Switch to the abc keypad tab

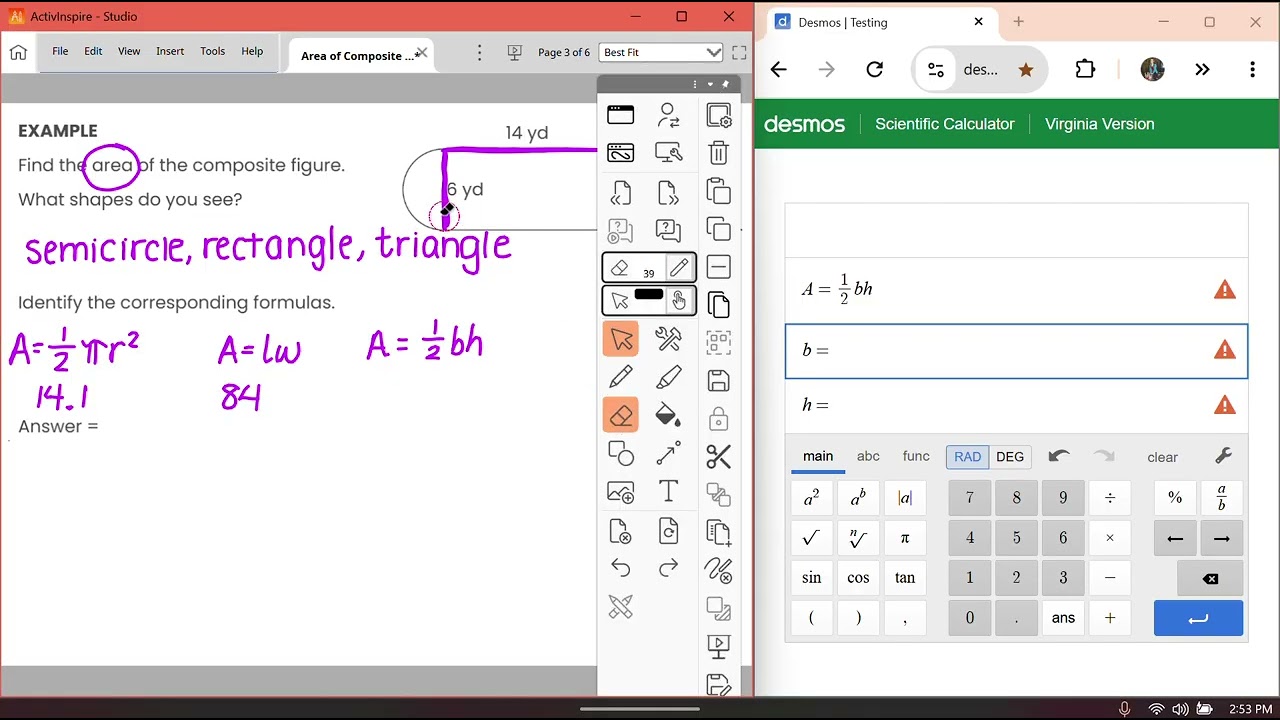click(868, 456)
